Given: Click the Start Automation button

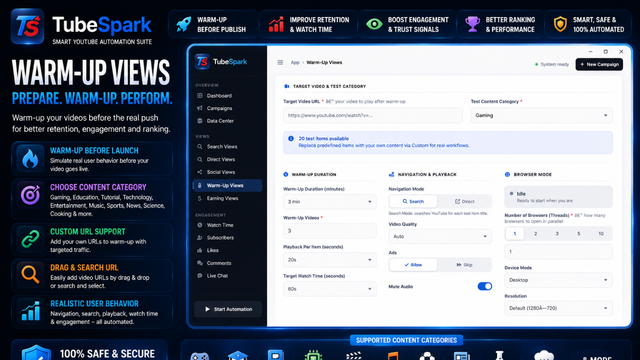Looking at the screenshot, I should [x=228, y=309].
